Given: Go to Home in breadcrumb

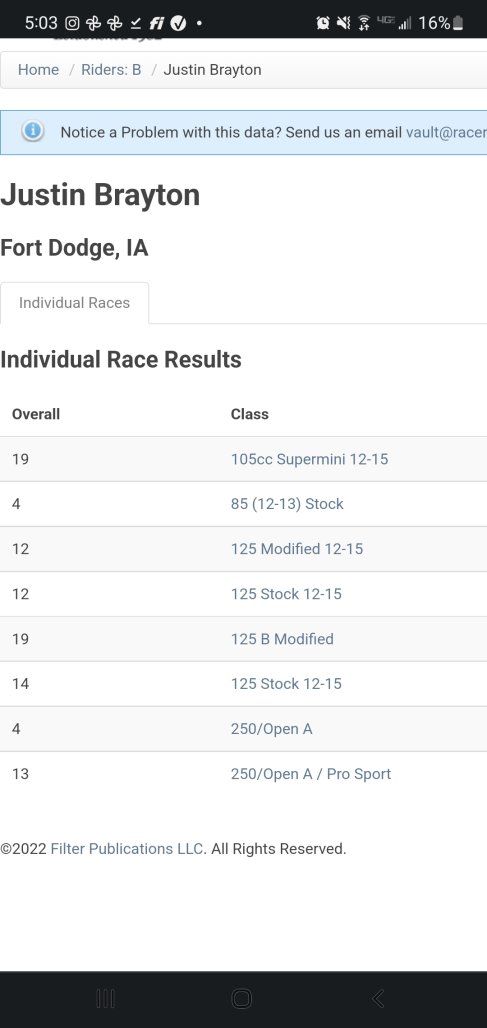Looking at the screenshot, I should pyautogui.click(x=38, y=70).
